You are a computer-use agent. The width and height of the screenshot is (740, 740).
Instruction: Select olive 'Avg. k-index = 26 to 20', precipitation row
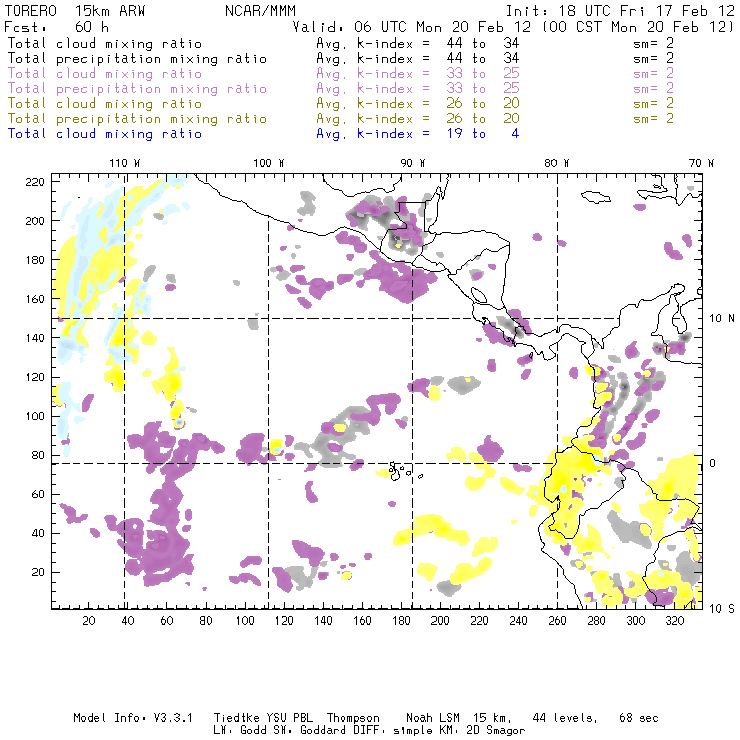pos(418,118)
